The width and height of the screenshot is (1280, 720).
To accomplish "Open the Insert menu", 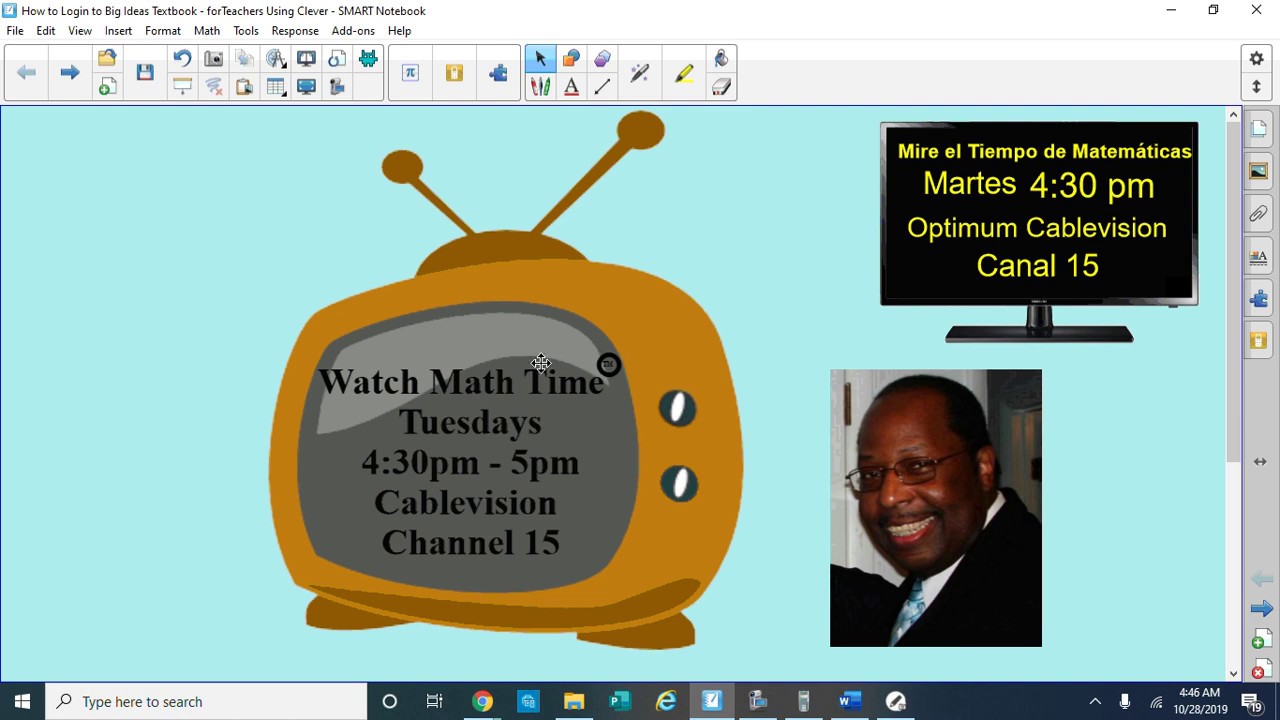I will coord(118,31).
